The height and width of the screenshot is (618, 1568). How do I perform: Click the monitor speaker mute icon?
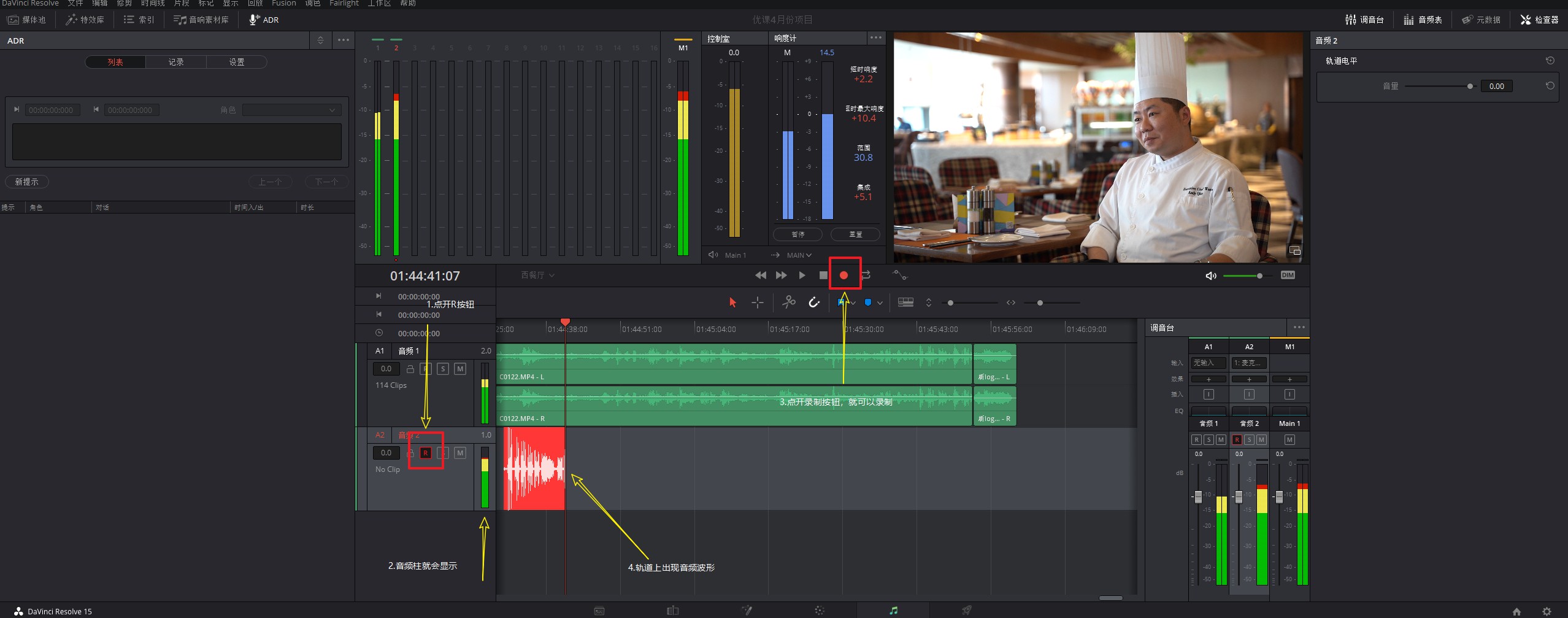[x=1211, y=276]
